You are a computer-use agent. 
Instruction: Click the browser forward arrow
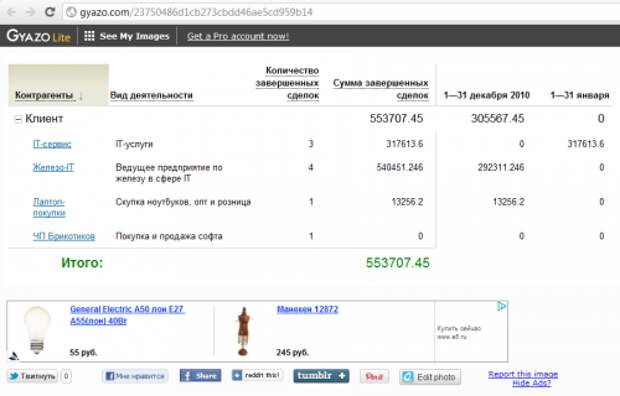point(30,12)
